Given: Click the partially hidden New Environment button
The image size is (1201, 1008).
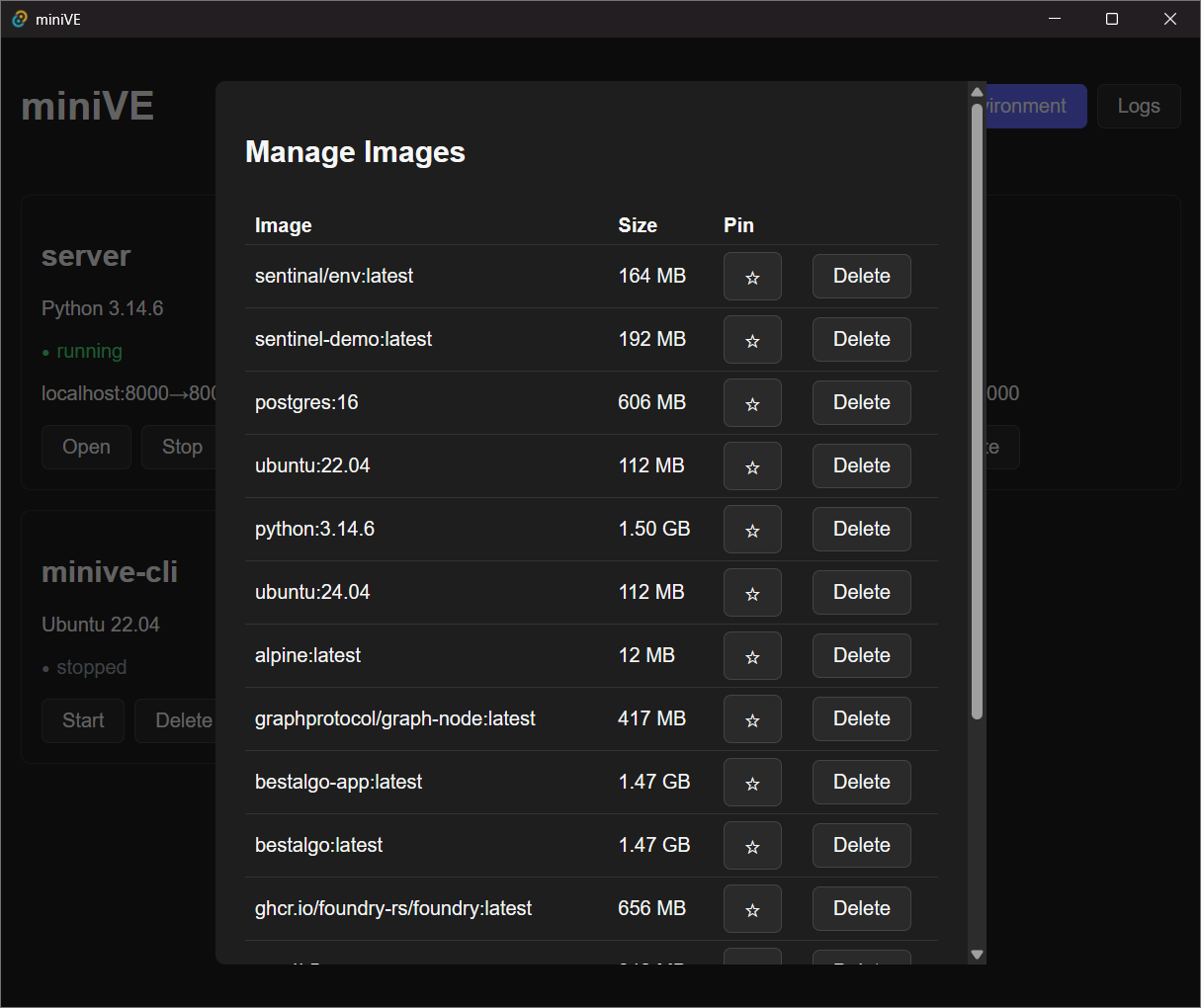Looking at the screenshot, I should 1036,106.
